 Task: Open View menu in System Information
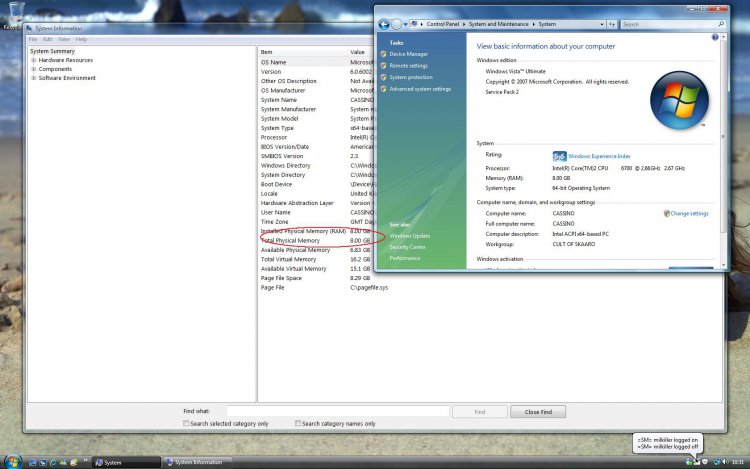click(x=64, y=40)
